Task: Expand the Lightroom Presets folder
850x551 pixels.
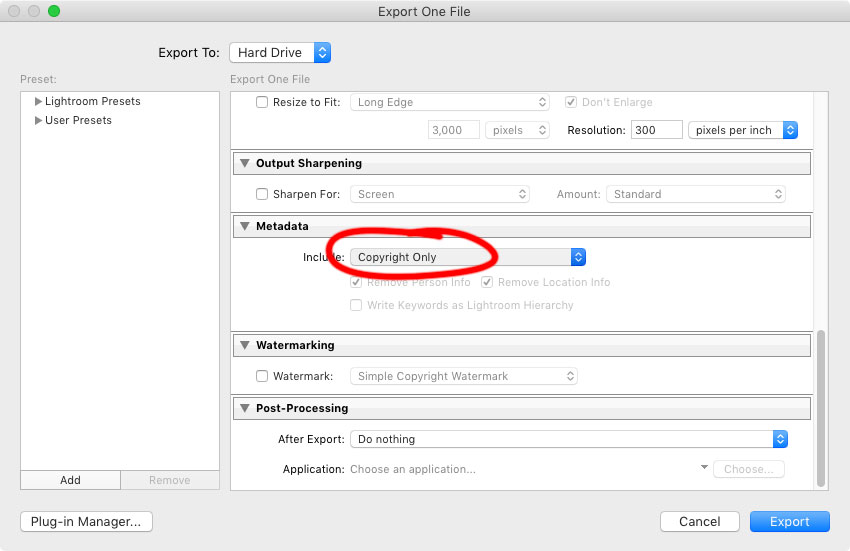Action: [x=38, y=101]
